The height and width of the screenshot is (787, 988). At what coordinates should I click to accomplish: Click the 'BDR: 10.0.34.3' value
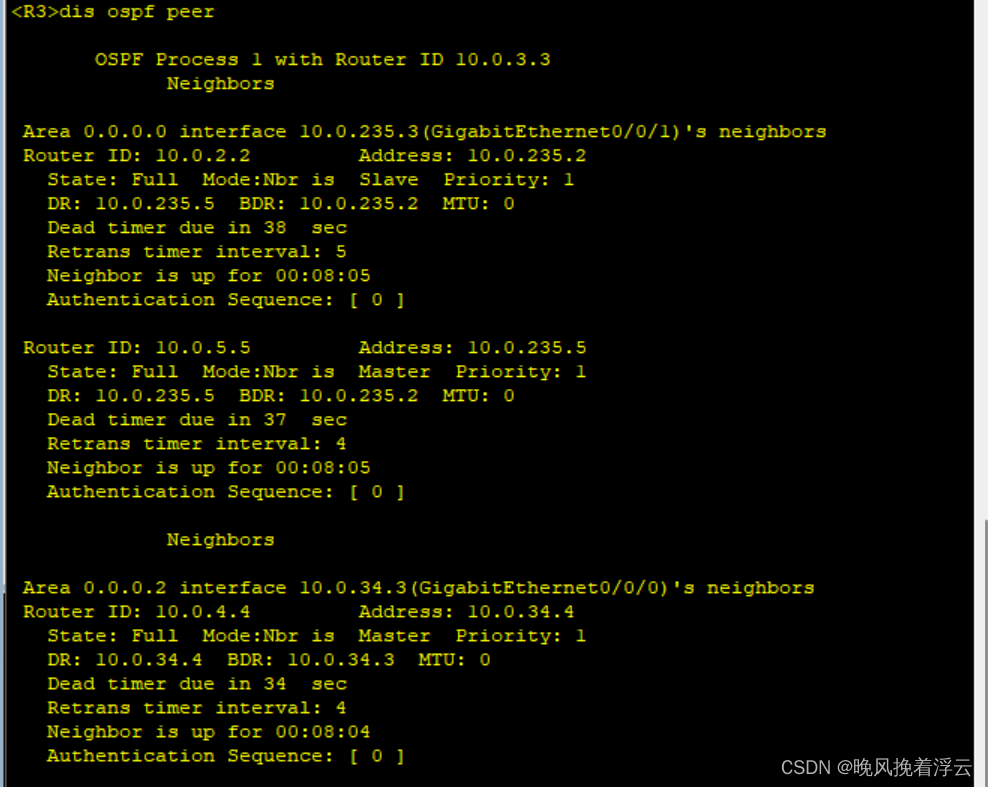[x=311, y=660]
